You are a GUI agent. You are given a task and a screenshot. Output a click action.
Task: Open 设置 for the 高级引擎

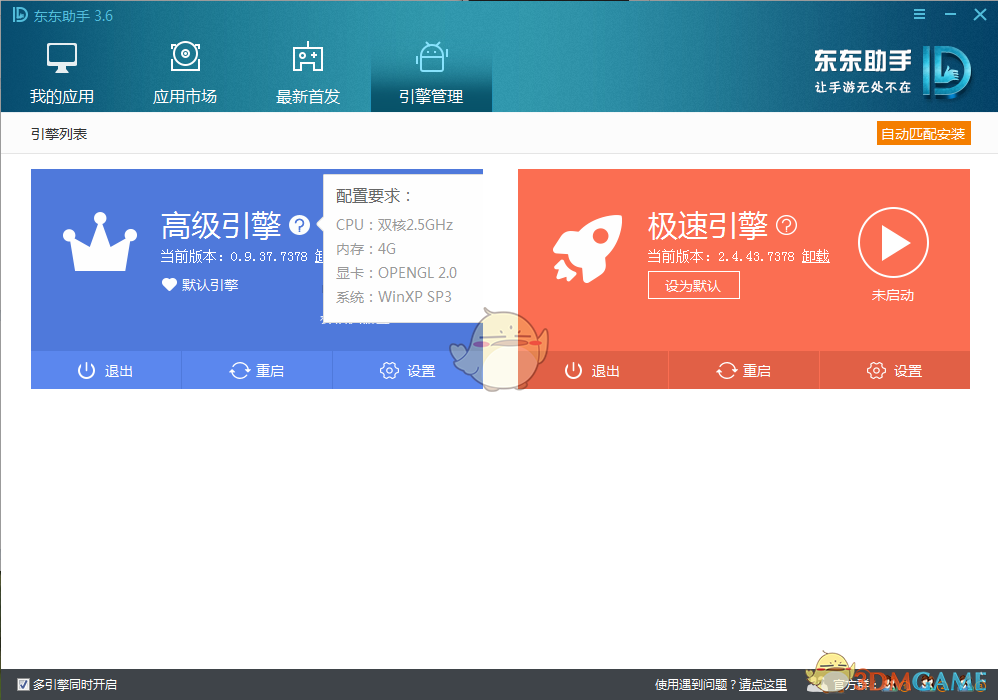coord(407,370)
